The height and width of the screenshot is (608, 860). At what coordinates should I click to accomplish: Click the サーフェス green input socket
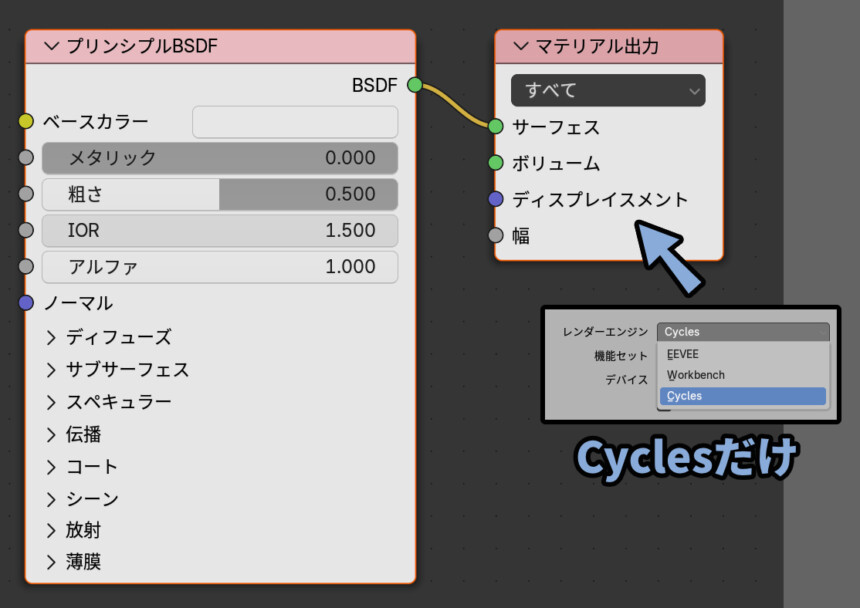496,127
